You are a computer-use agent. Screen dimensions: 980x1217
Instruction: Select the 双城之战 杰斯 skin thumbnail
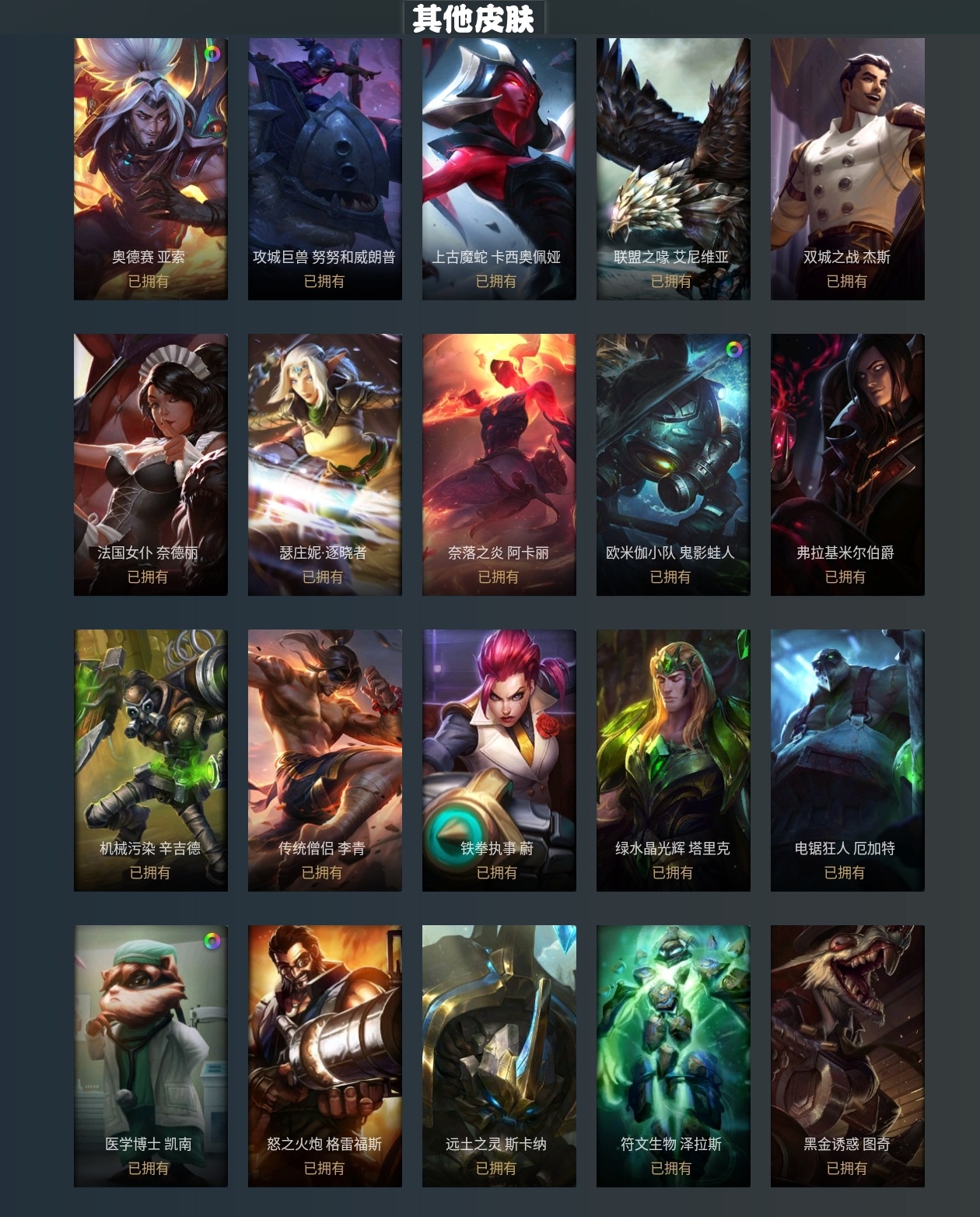[x=848, y=169]
